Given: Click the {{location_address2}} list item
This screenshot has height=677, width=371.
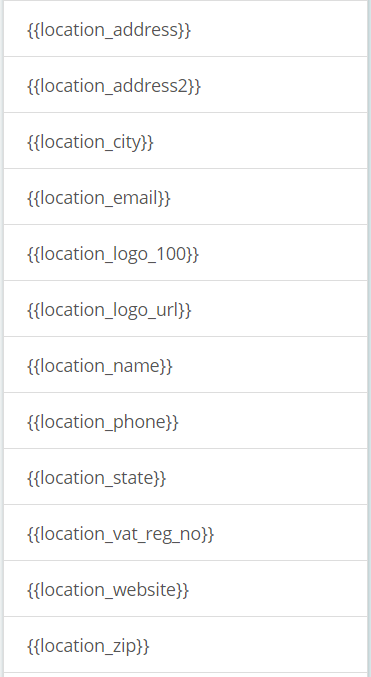Looking at the screenshot, I should click(x=185, y=85).
